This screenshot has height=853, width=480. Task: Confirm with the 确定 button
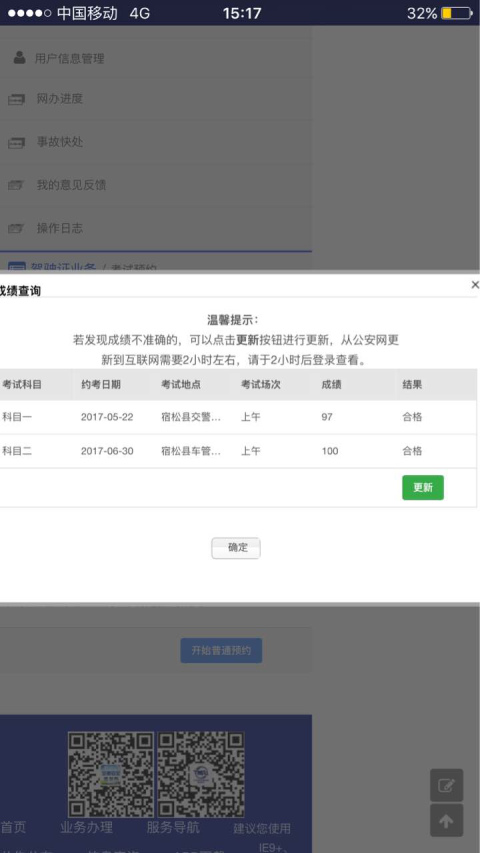coord(236,548)
